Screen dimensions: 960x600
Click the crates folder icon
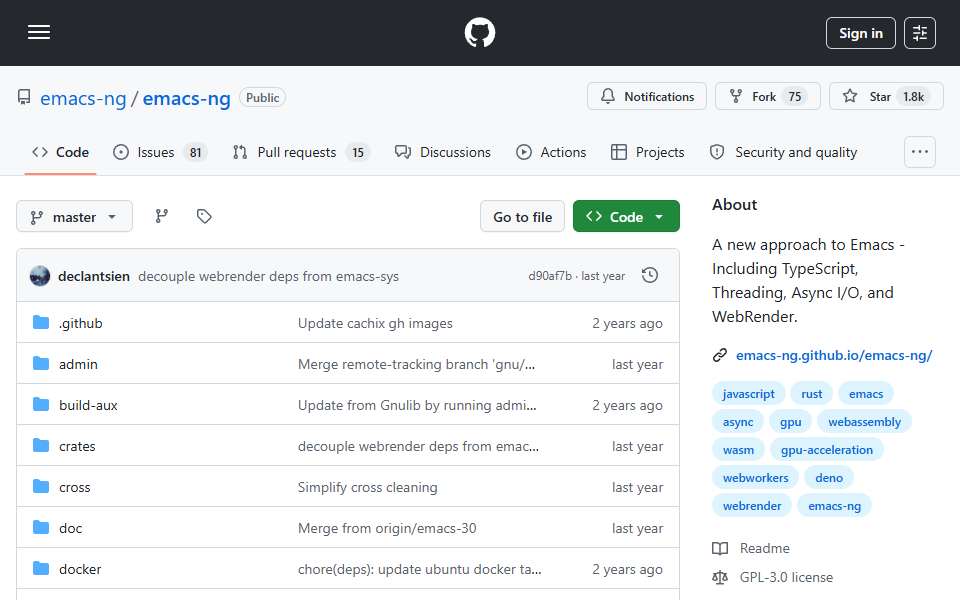pyautogui.click(x=41, y=446)
